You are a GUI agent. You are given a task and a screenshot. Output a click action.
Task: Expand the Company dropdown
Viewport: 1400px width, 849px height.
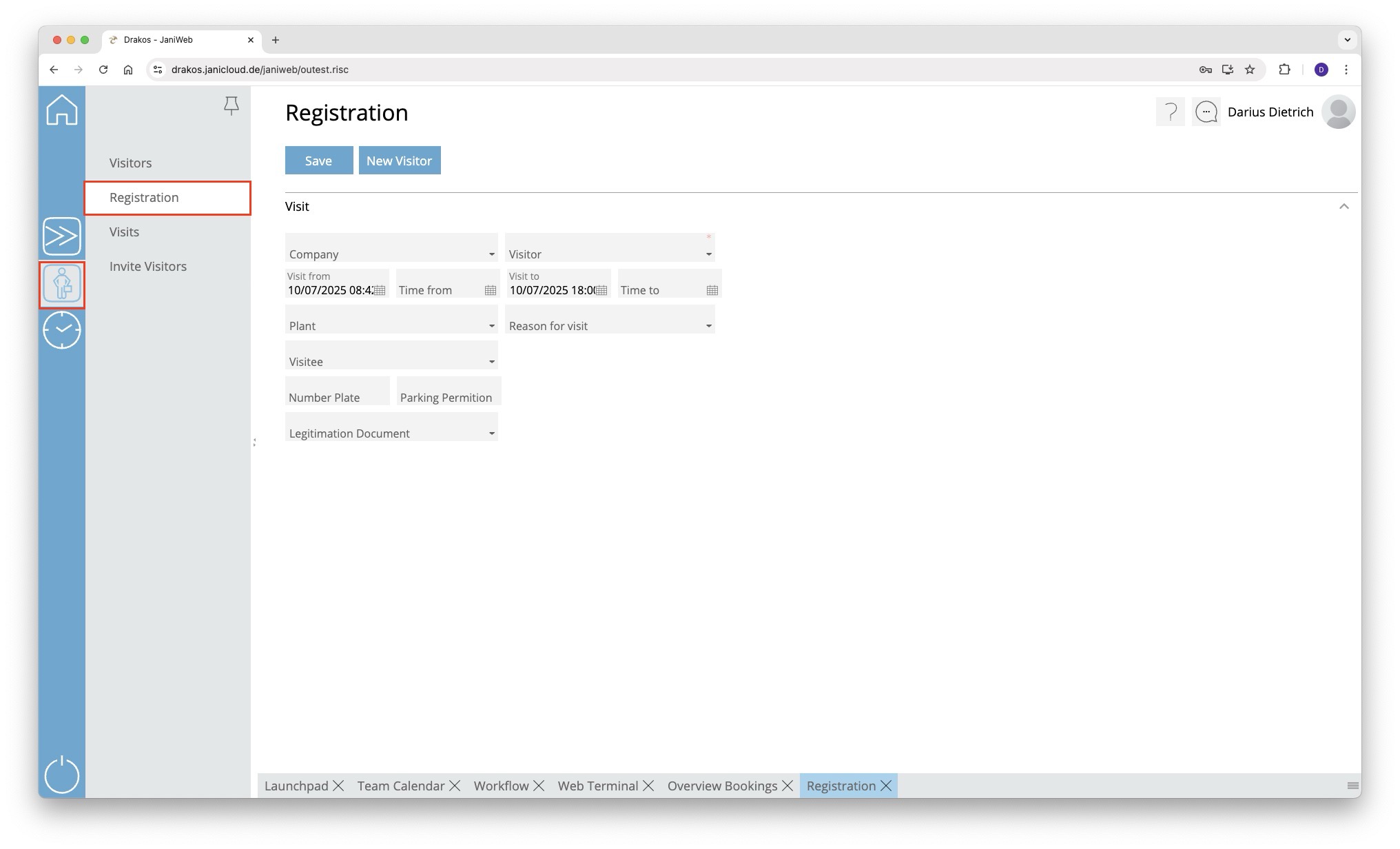491,254
